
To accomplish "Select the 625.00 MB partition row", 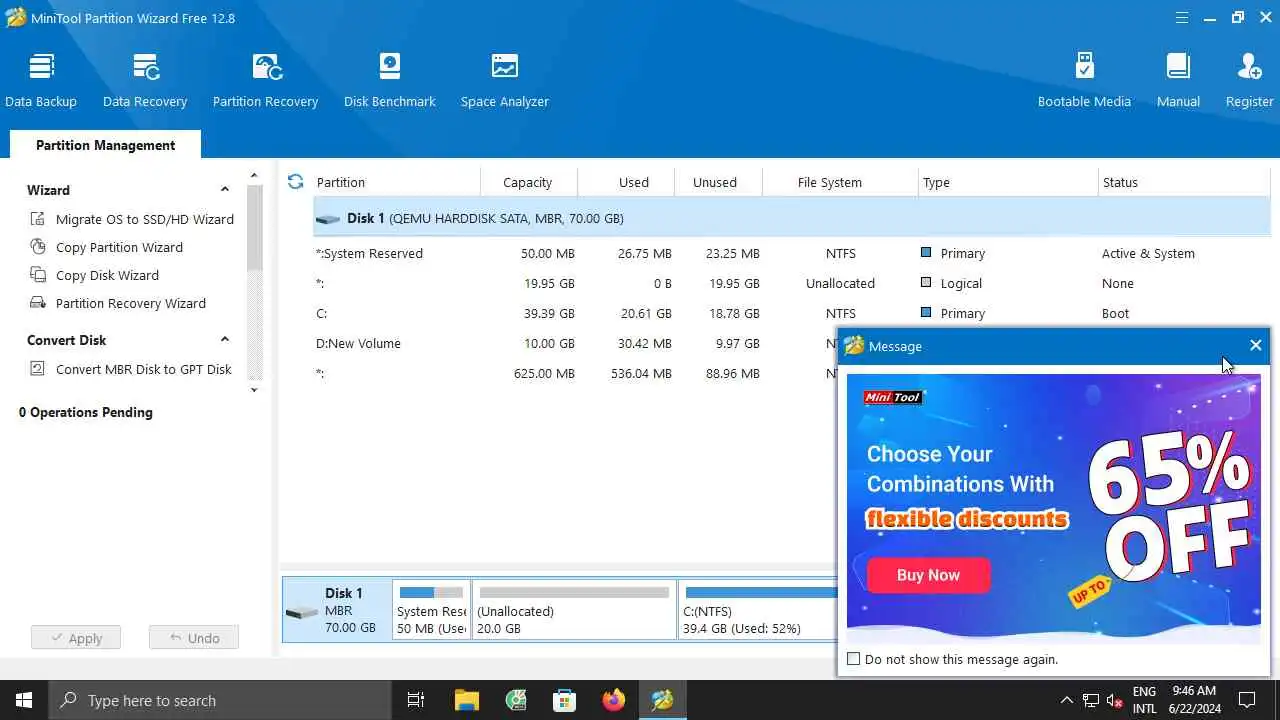I will [575, 373].
